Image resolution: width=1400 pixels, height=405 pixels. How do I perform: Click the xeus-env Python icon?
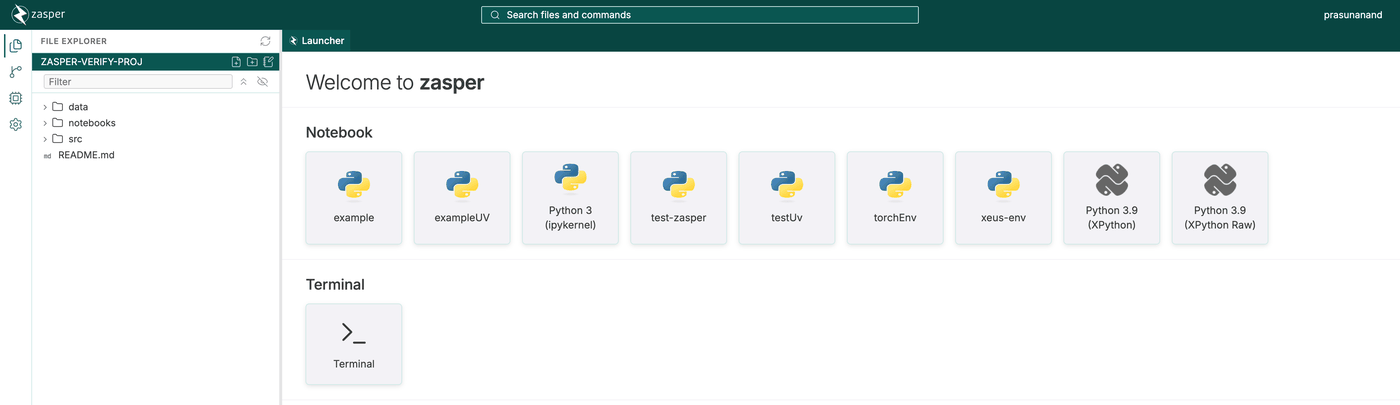[x=1003, y=187]
